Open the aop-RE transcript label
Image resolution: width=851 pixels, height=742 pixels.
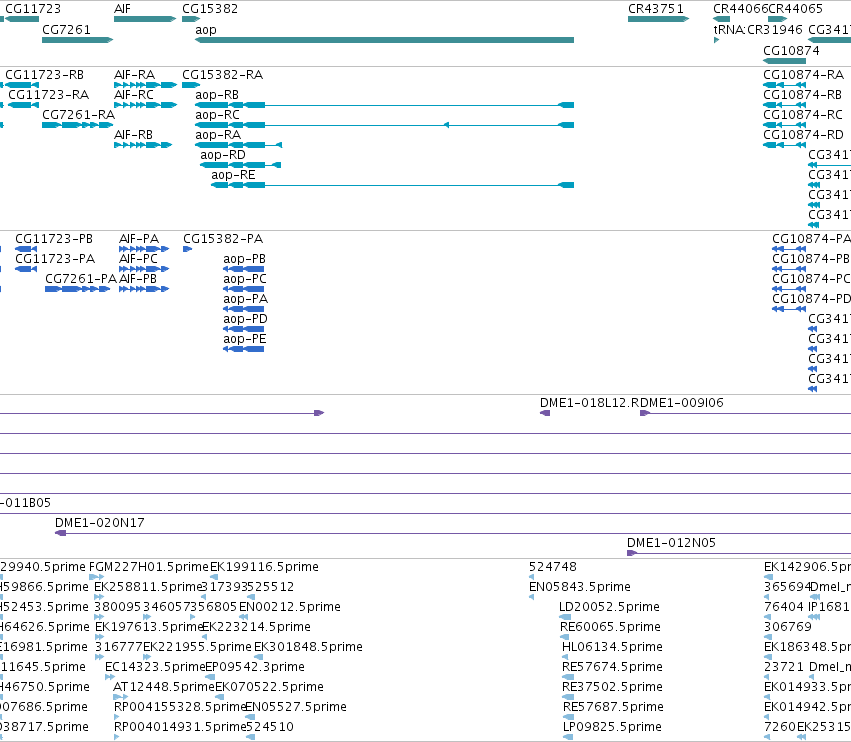(x=233, y=175)
